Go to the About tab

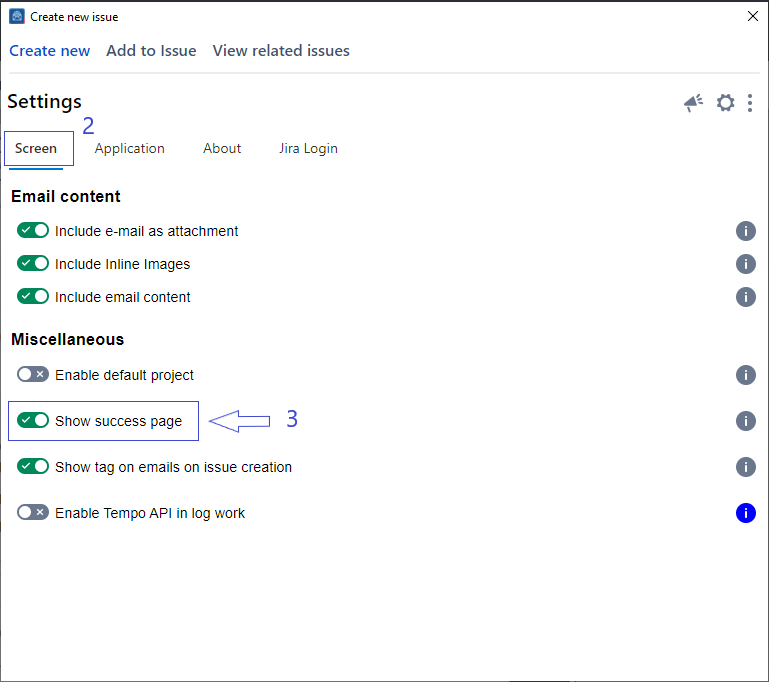[x=222, y=148]
